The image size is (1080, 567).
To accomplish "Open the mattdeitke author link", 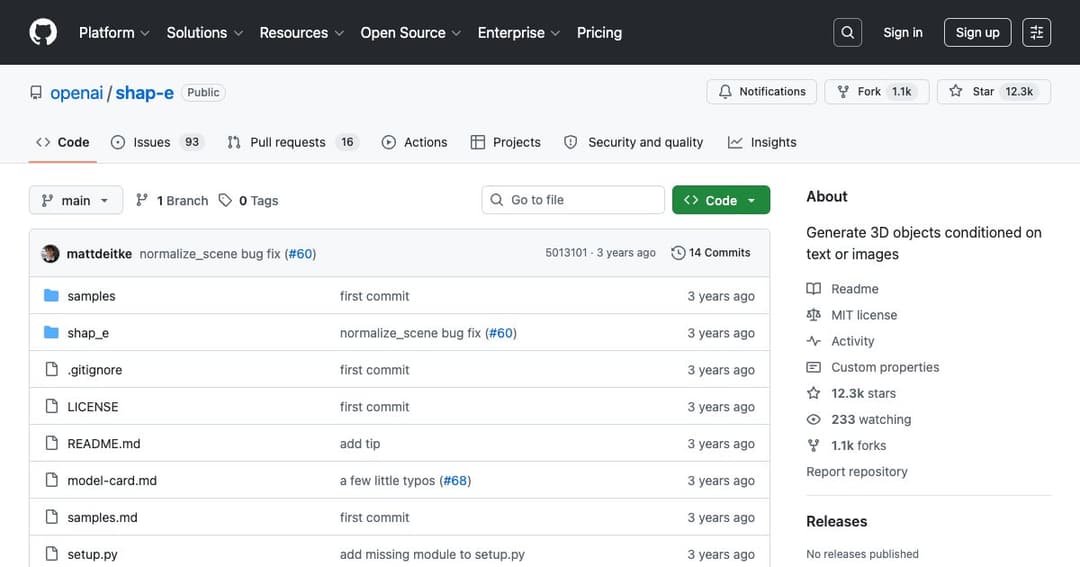I will pos(99,254).
